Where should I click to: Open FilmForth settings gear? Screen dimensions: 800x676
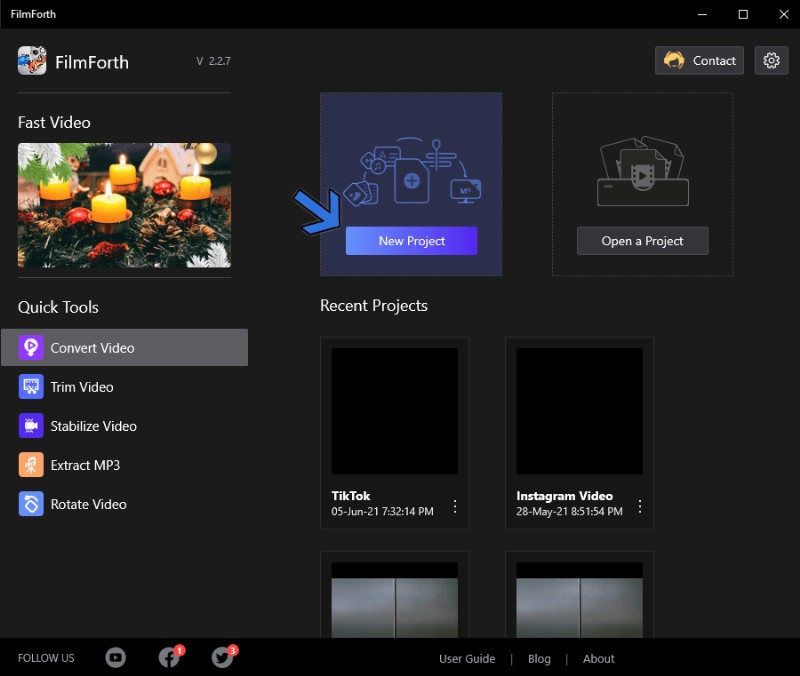[x=771, y=60]
